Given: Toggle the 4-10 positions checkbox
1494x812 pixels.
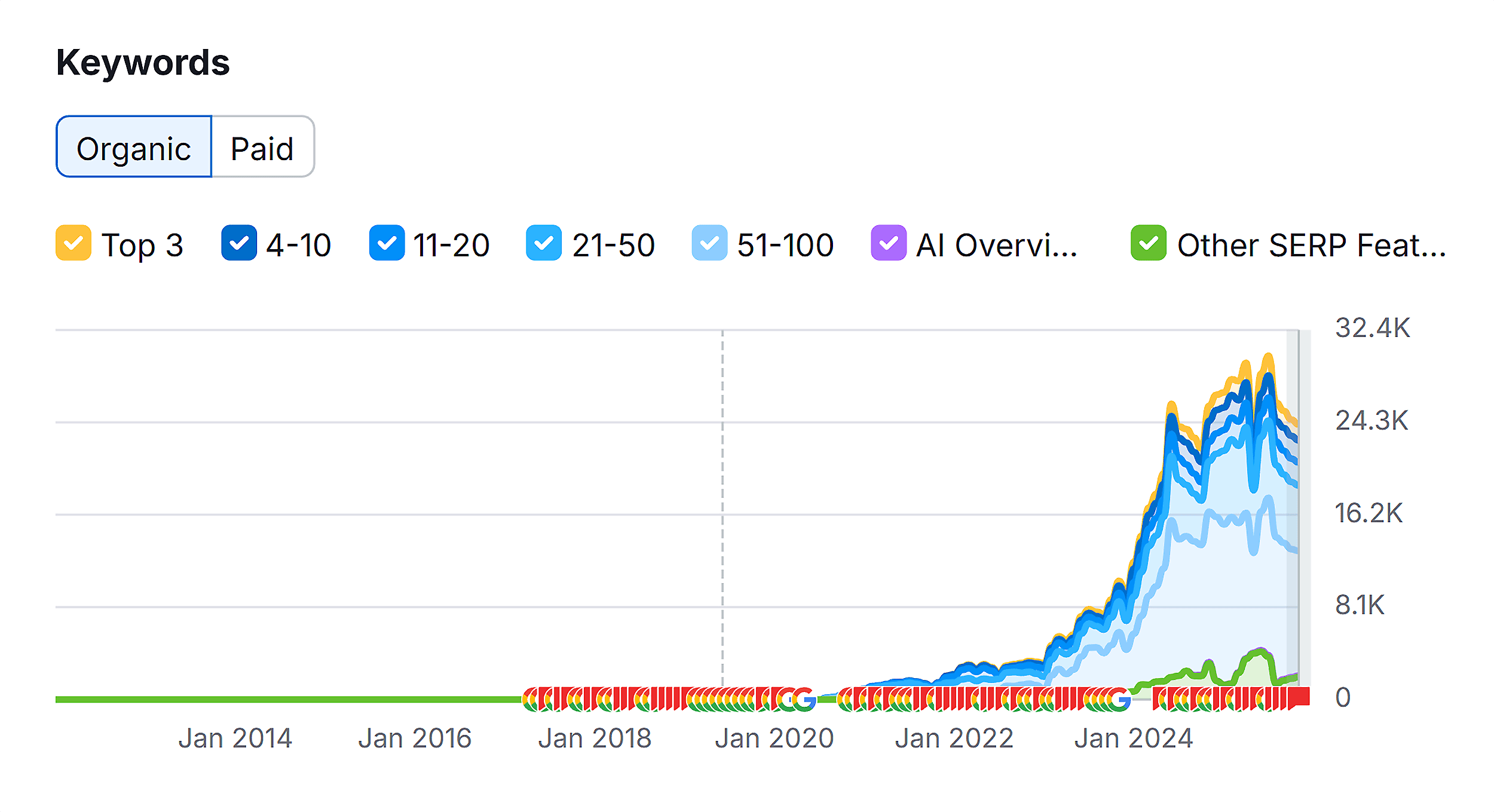Looking at the screenshot, I should [238, 243].
